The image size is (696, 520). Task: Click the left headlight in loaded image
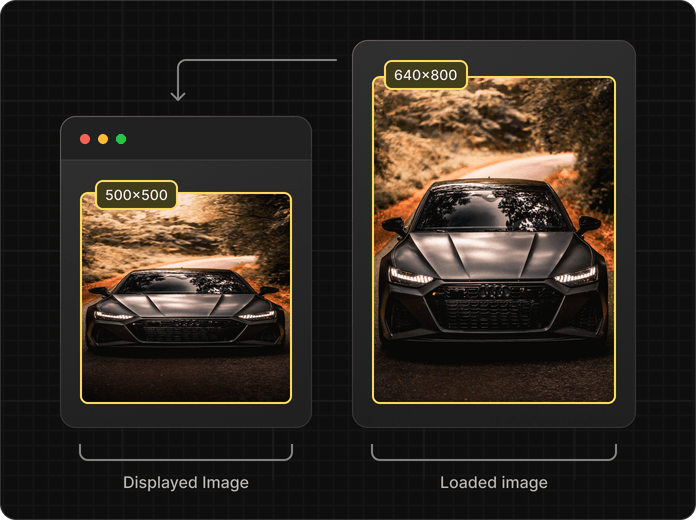point(410,276)
